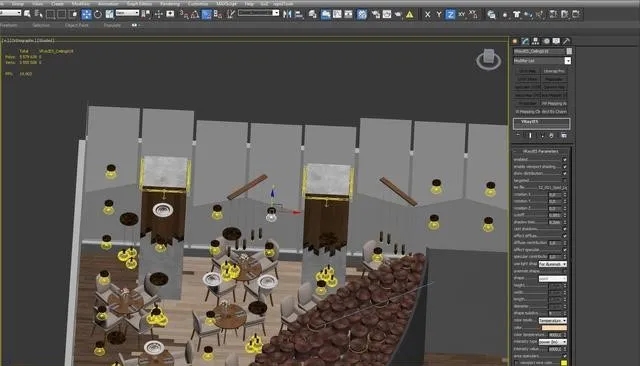Activate the Select and Move tool

tap(87, 14)
